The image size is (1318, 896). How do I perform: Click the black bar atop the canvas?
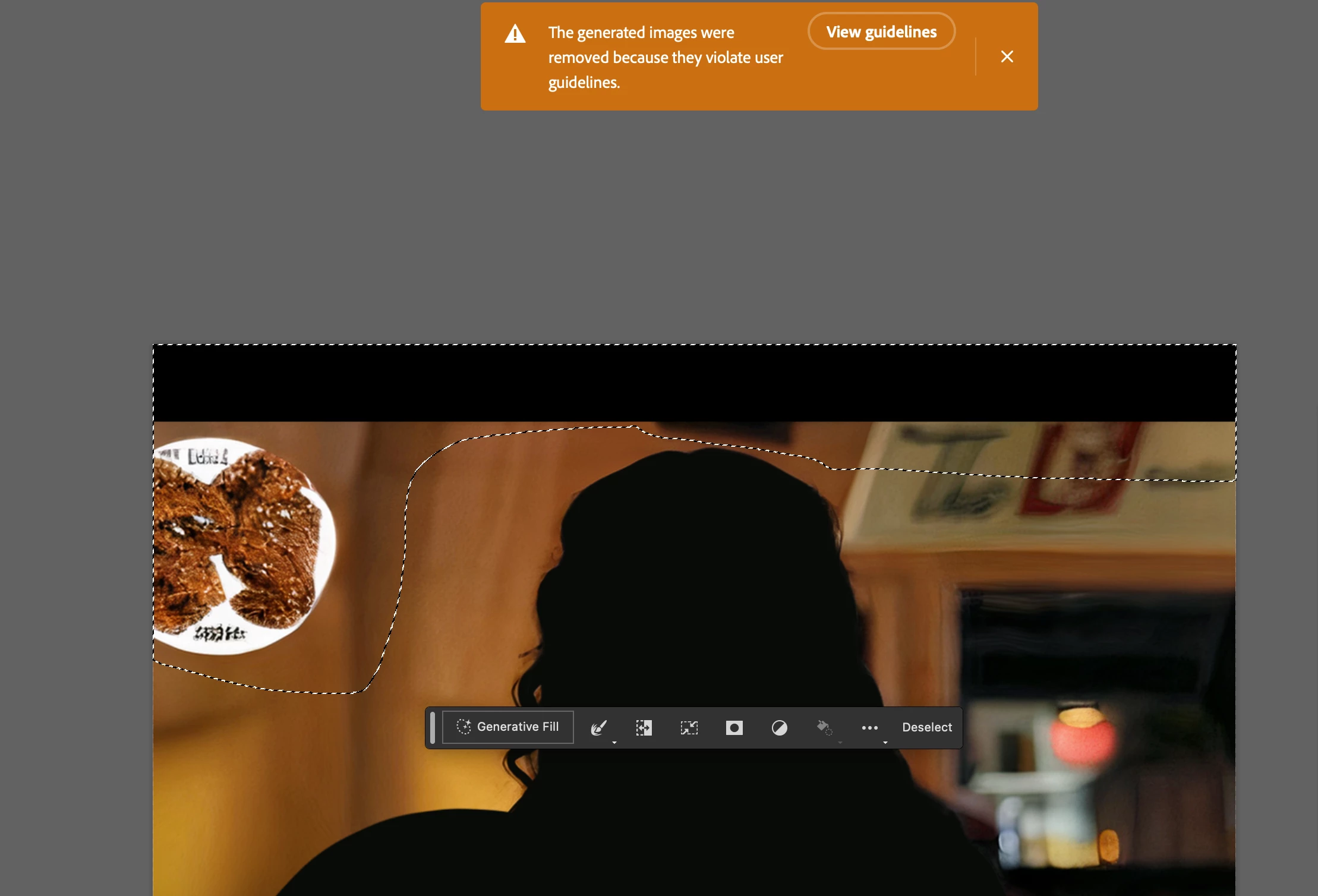(x=694, y=383)
